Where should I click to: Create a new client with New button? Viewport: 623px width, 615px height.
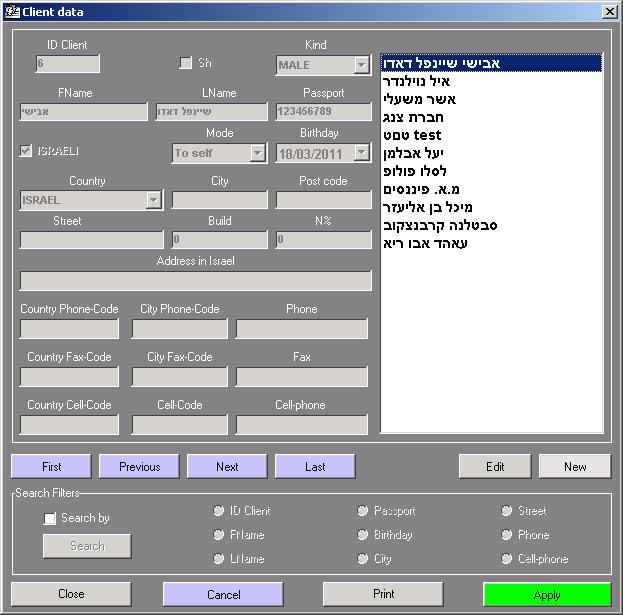575,467
